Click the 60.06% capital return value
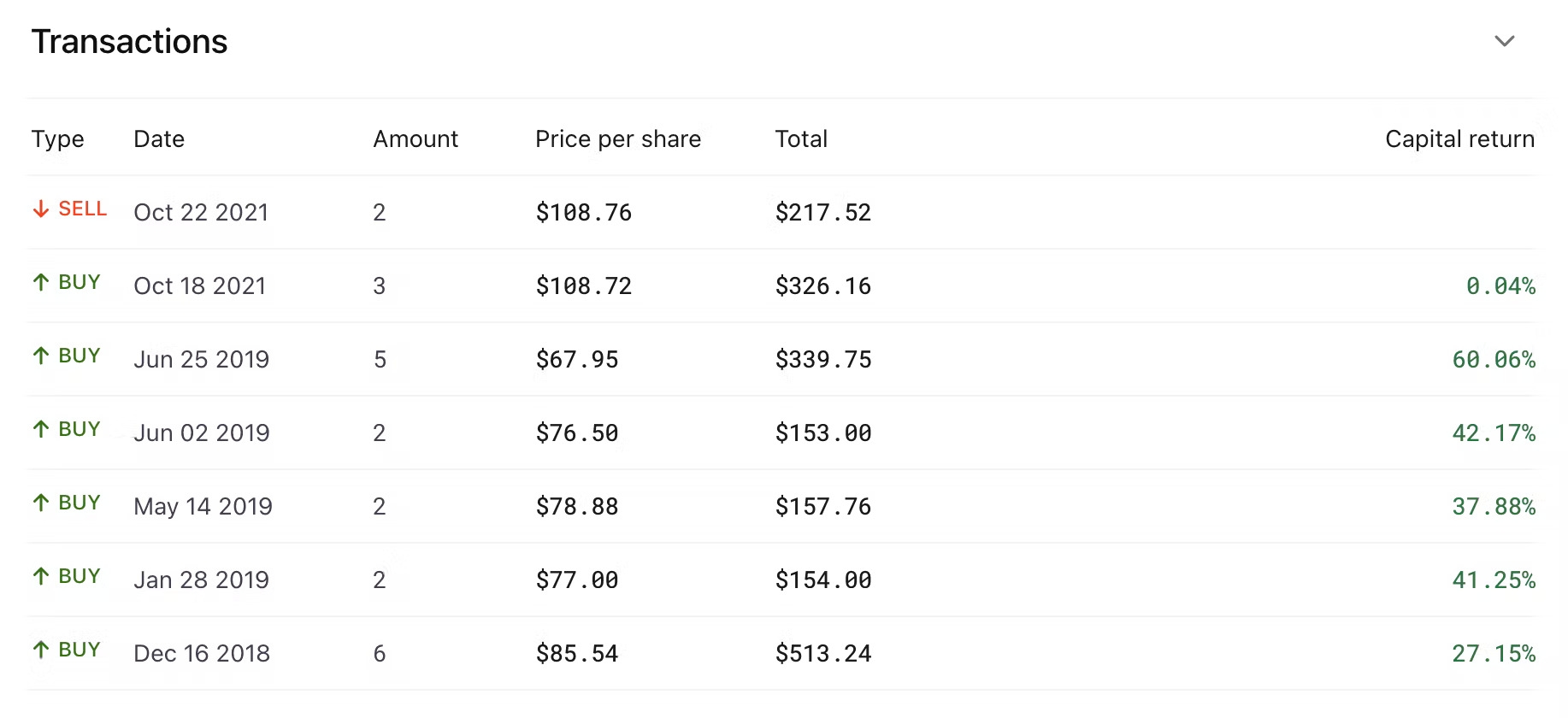This screenshot has height=718, width=1568. (x=1494, y=360)
